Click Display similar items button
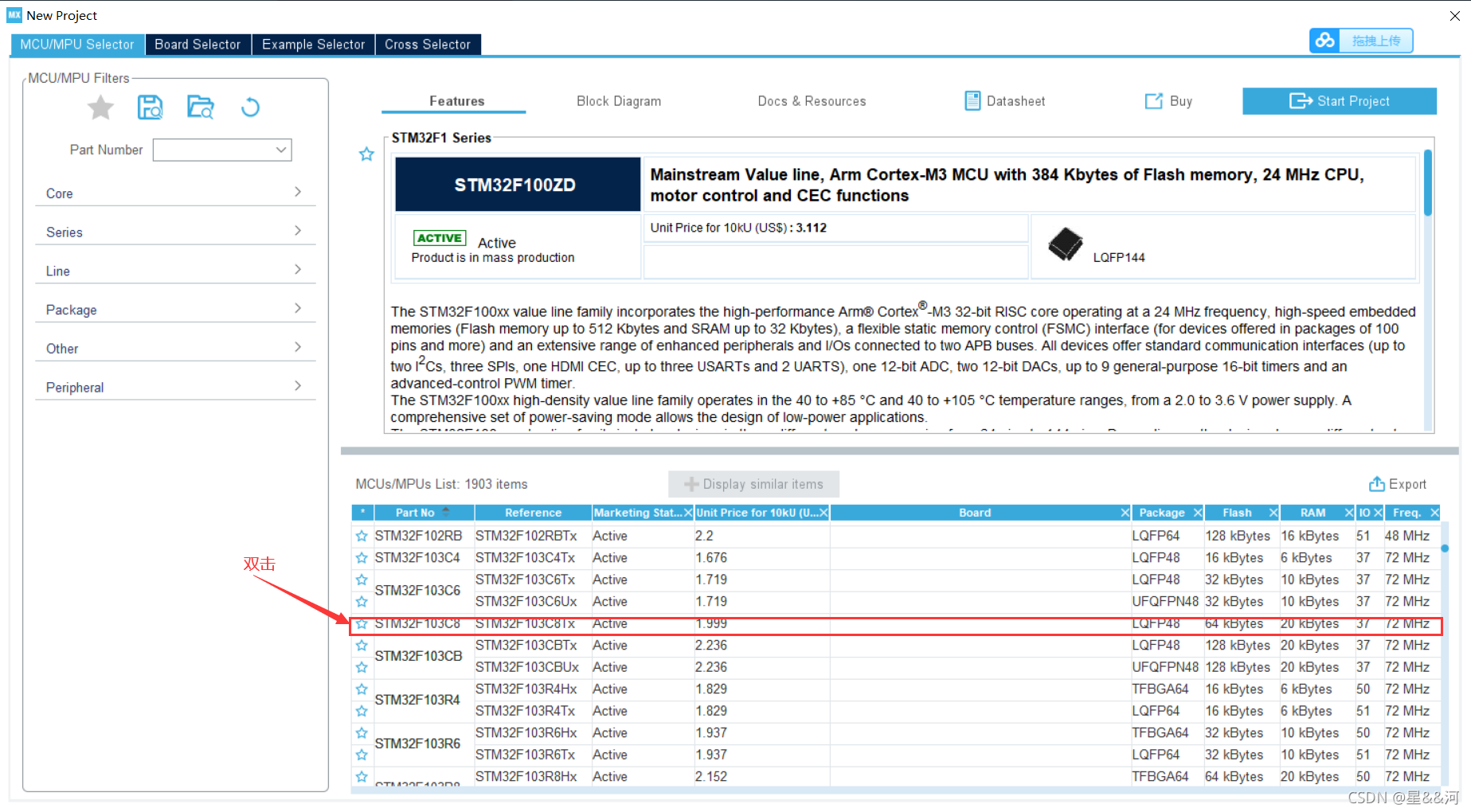 753,484
